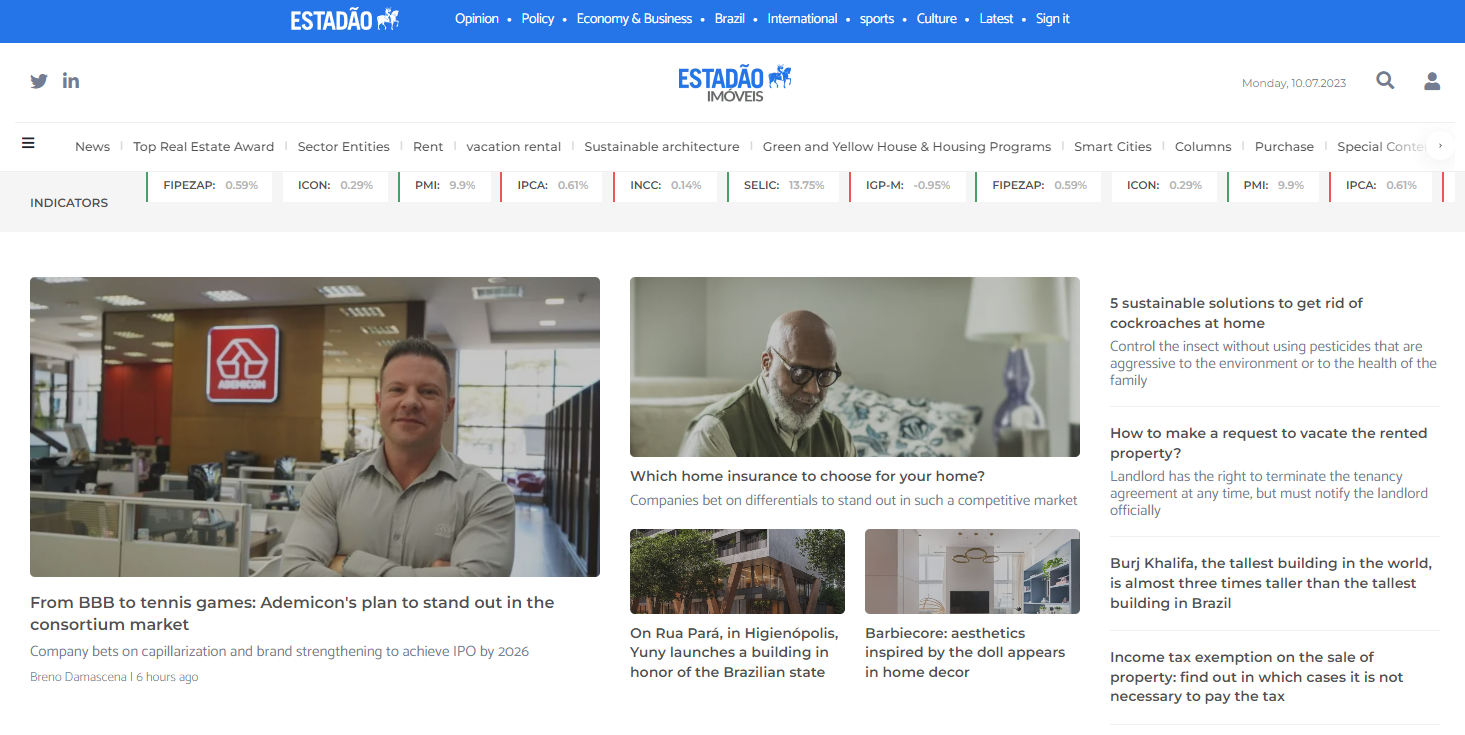Open the Ademicon consortium market article headline
1465x735 pixels.
tap(292, 613)
